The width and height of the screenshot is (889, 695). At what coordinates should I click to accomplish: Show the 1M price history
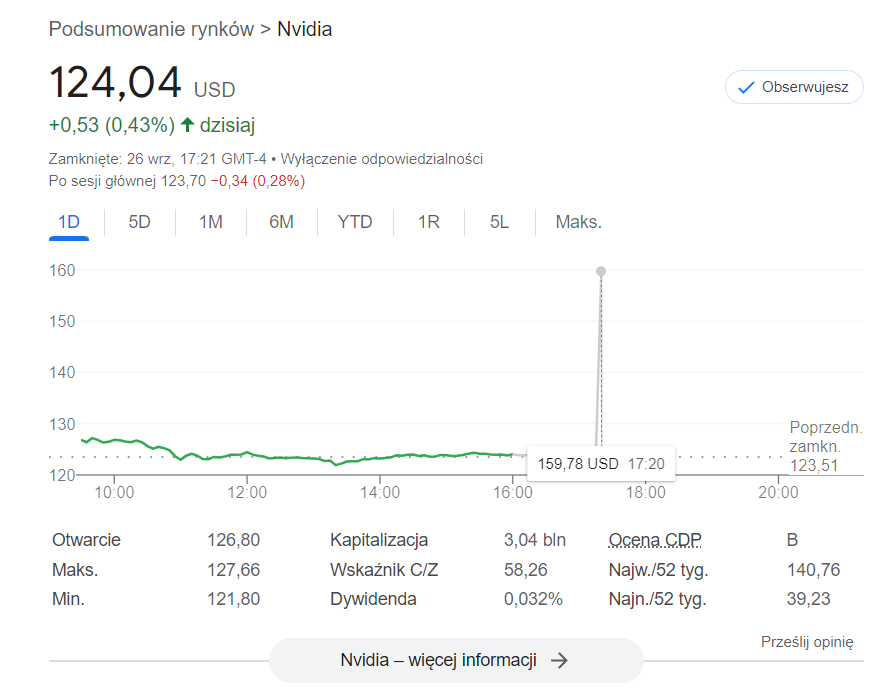tap(210, 222)
